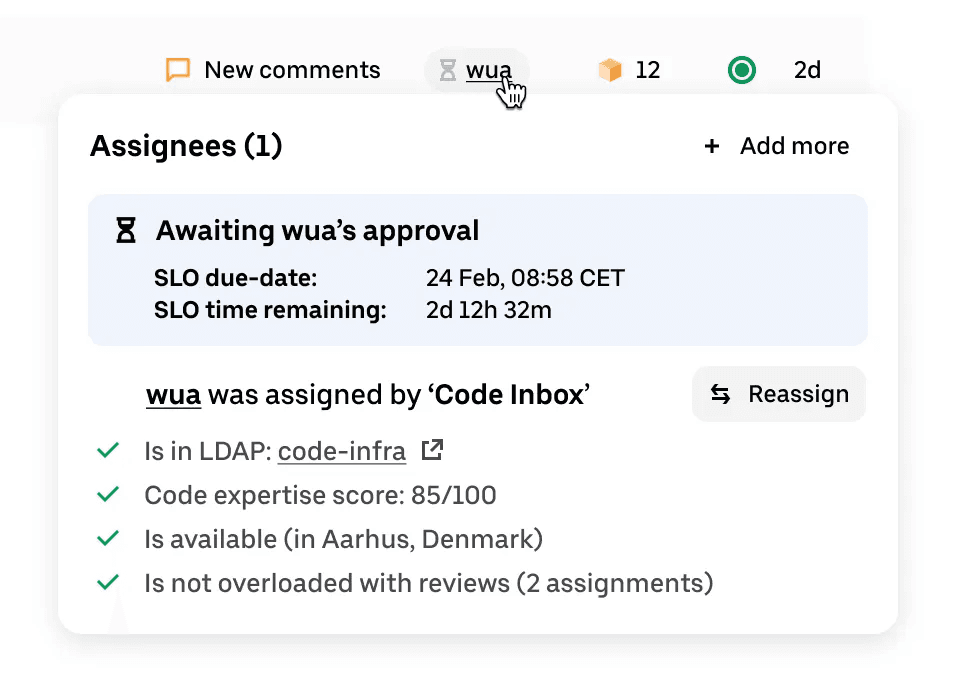Select the New comments label
The width and height of the screenshot is (956, 692).
(x=292, y=70)
